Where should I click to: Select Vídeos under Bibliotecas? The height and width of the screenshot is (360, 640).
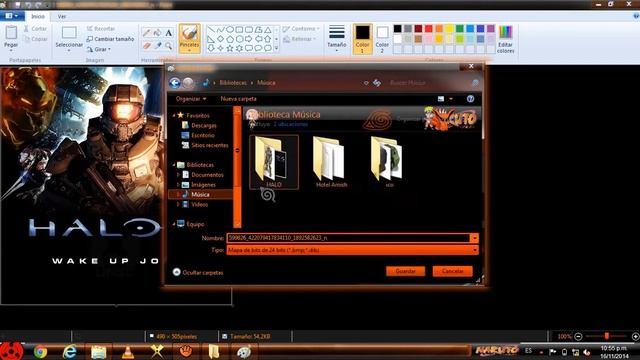pos(195,204)
